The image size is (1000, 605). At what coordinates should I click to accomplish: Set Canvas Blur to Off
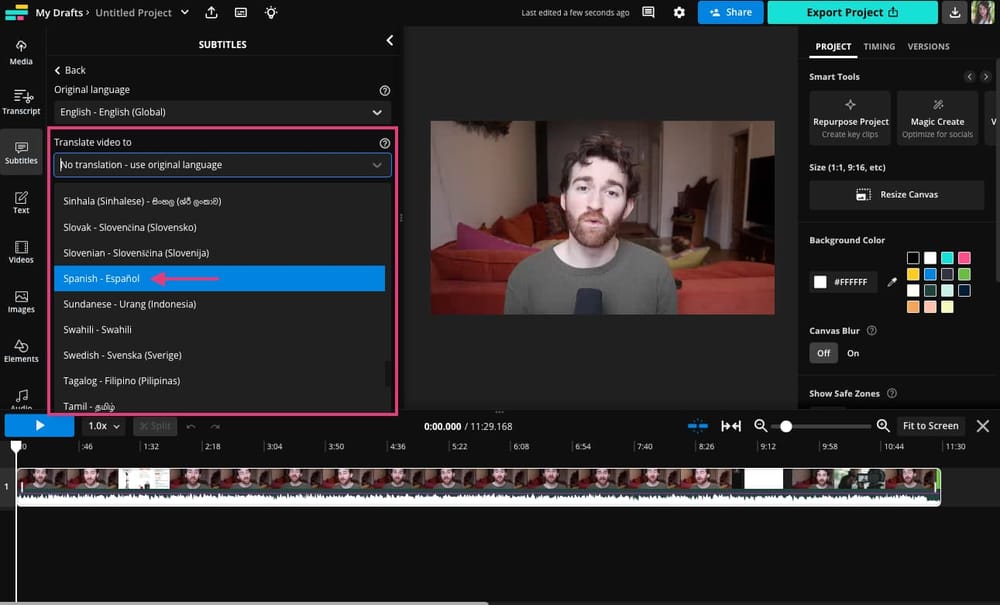pos(823,353)
